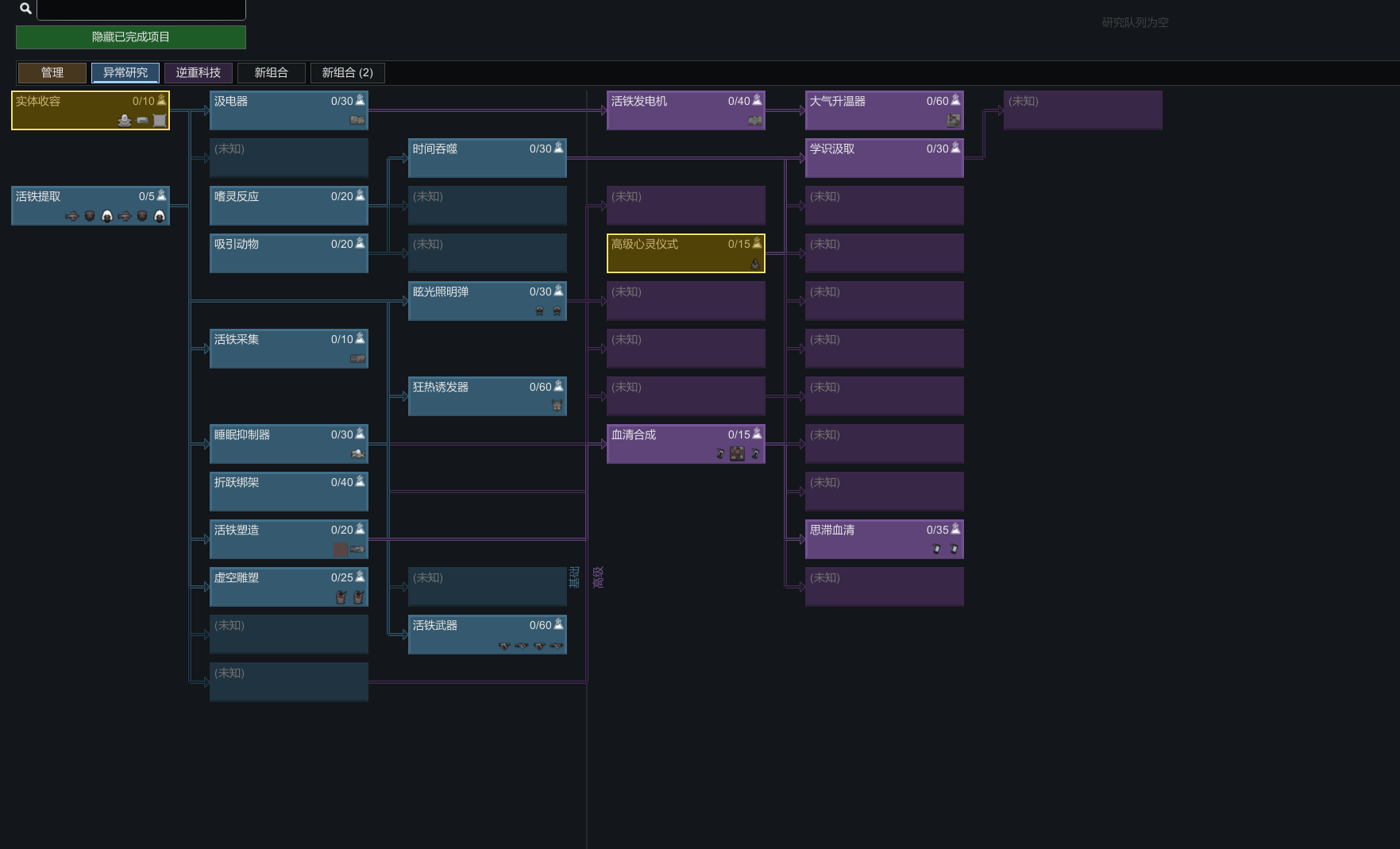Click the device icon in 睡眠抑制器

(x=358, y=454)
